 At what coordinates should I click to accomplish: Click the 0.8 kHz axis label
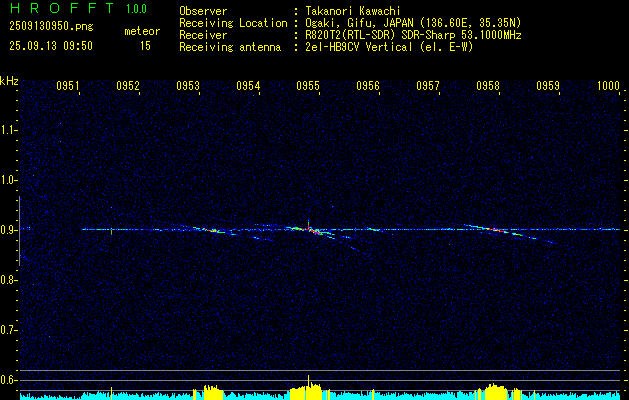coord(8,280)
